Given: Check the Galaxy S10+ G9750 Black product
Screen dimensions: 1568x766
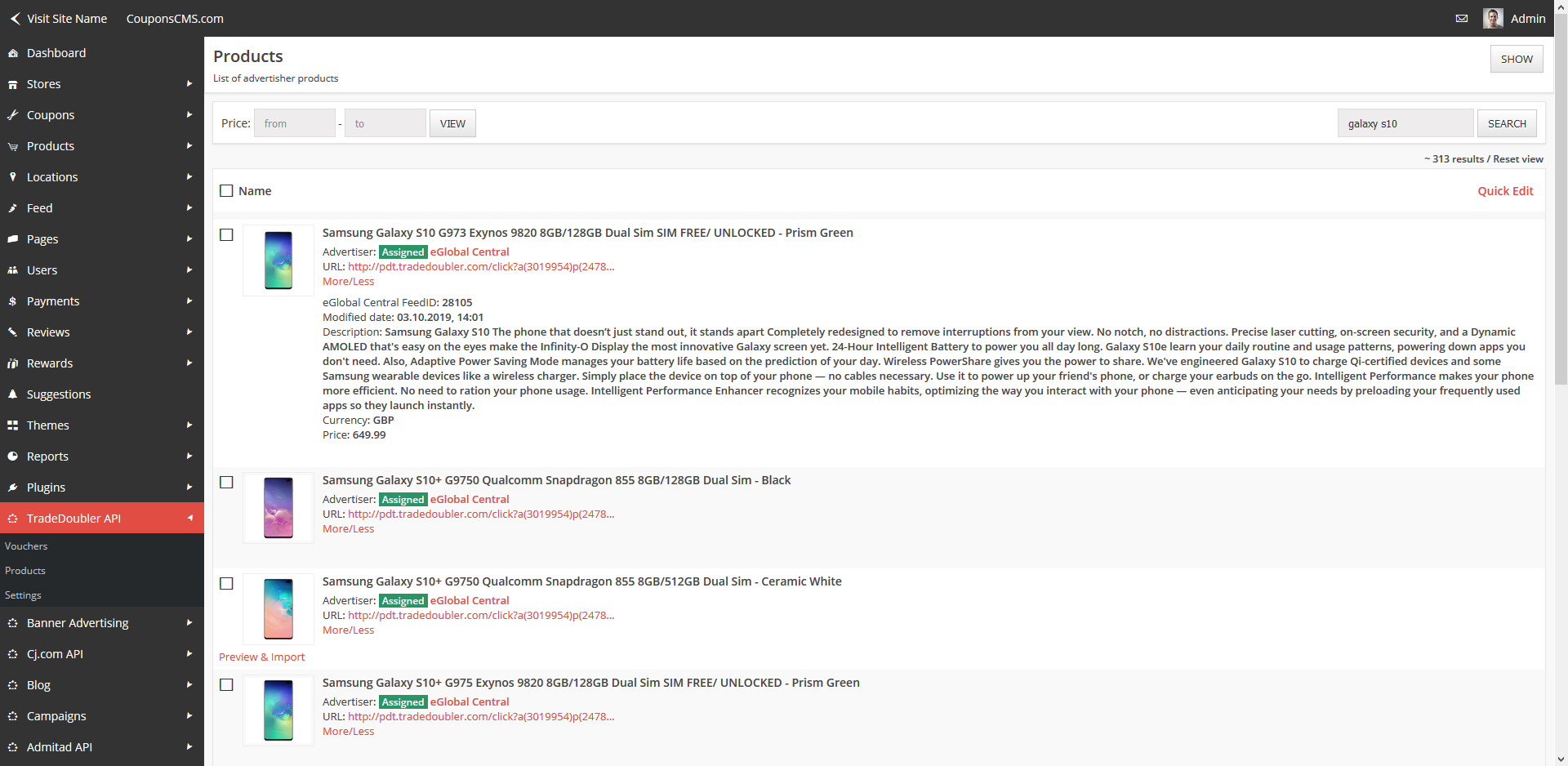Looking at the screenshot, I should [x=227, y=483].
